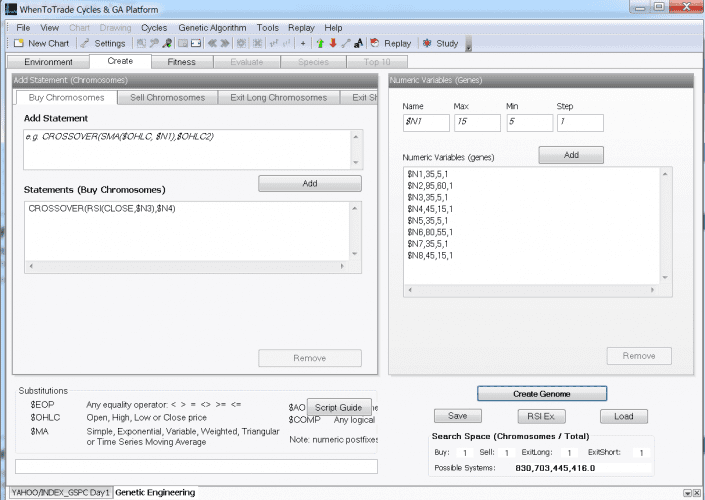Click the Study toolbar button

[441, 43]
